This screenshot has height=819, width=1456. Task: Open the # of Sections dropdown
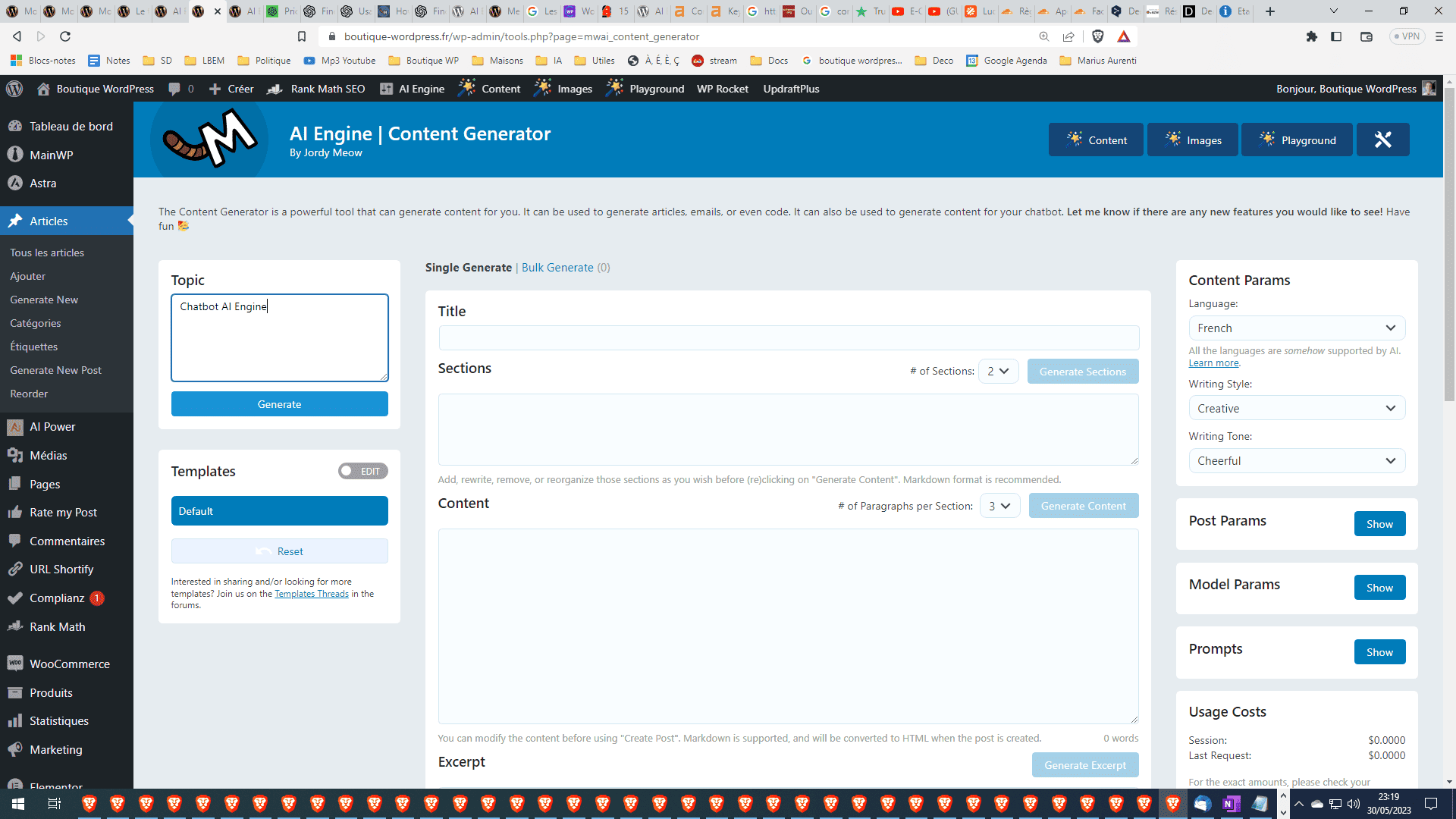[998, 371]
